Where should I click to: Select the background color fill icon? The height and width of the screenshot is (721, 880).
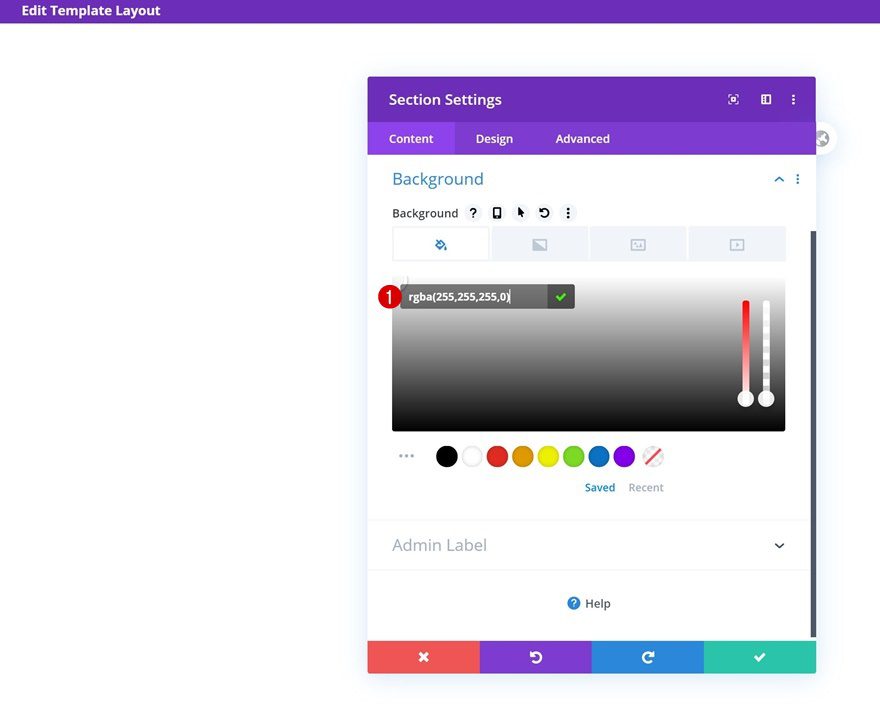pyautogui.click(x=440, y=243)
